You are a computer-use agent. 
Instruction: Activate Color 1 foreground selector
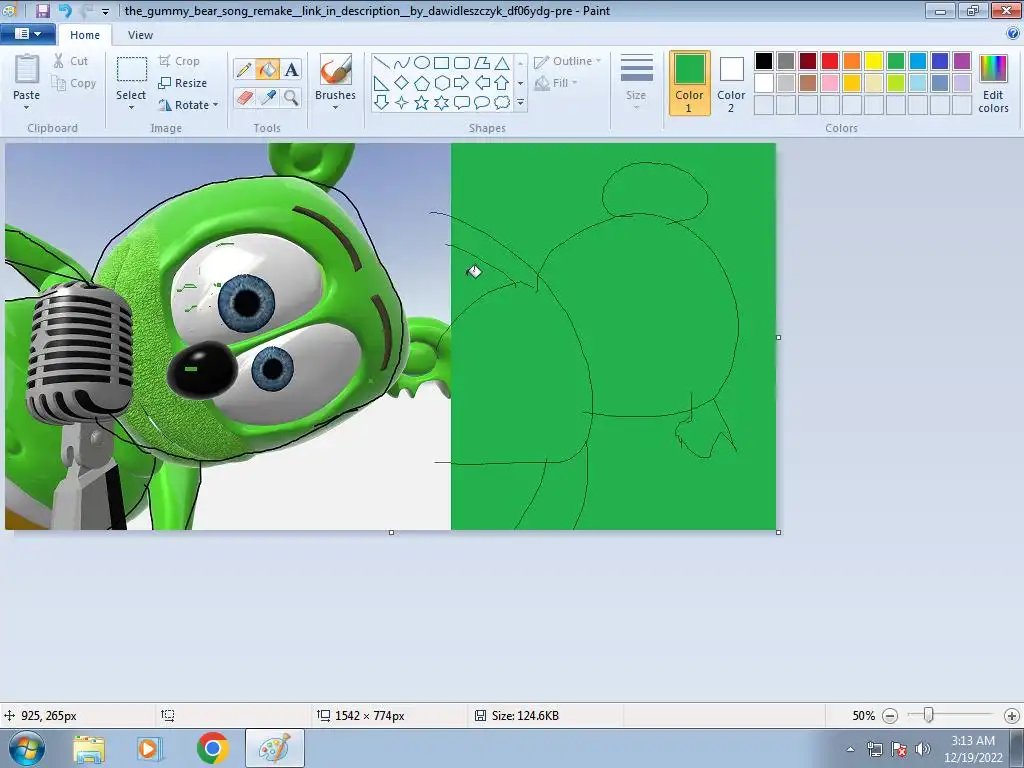690,83
